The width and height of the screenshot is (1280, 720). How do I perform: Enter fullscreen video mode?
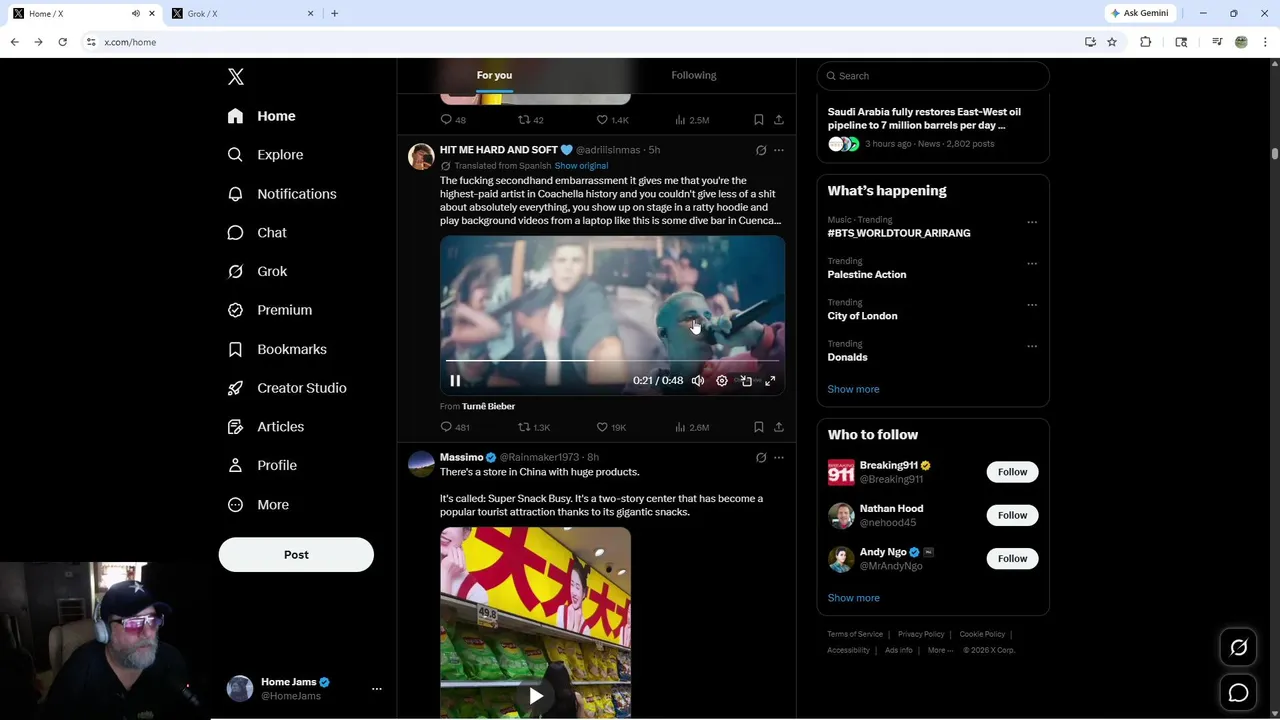pyautogui.click(x=770, y=381)
